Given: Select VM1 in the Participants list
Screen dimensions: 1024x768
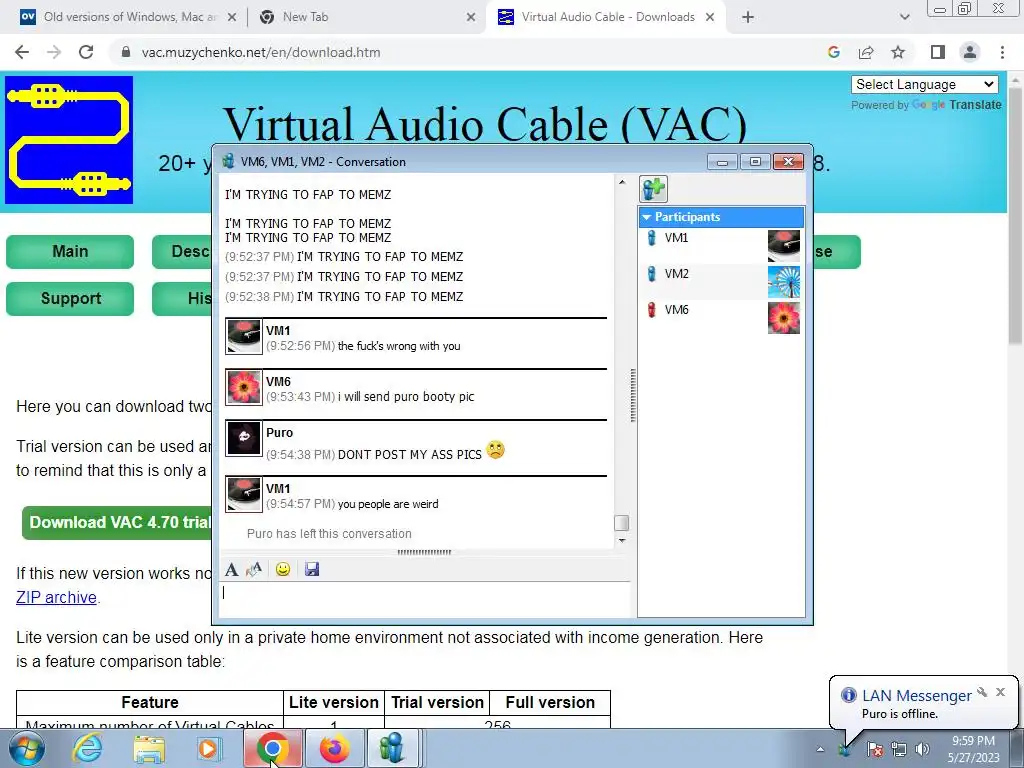Looking at the screenshot, I should pyautogui.click(x=721, y=246).
